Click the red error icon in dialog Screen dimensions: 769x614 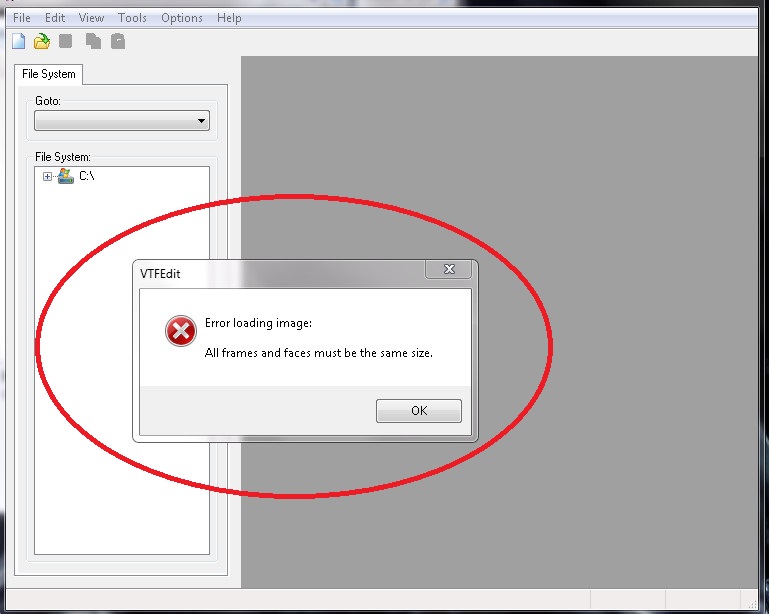[x=180, y=331]
